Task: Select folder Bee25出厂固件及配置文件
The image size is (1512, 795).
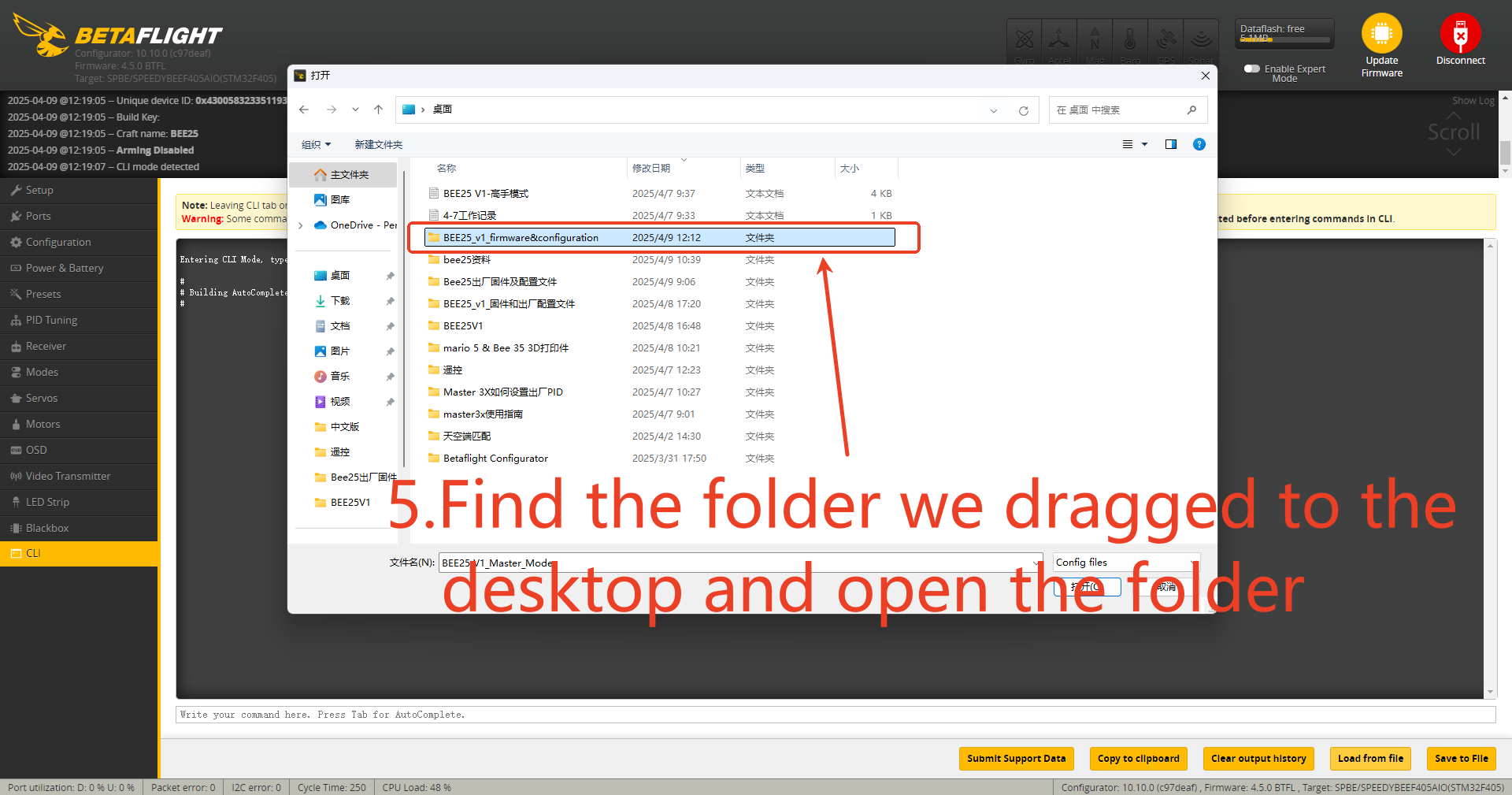Action: pos(660,282)
